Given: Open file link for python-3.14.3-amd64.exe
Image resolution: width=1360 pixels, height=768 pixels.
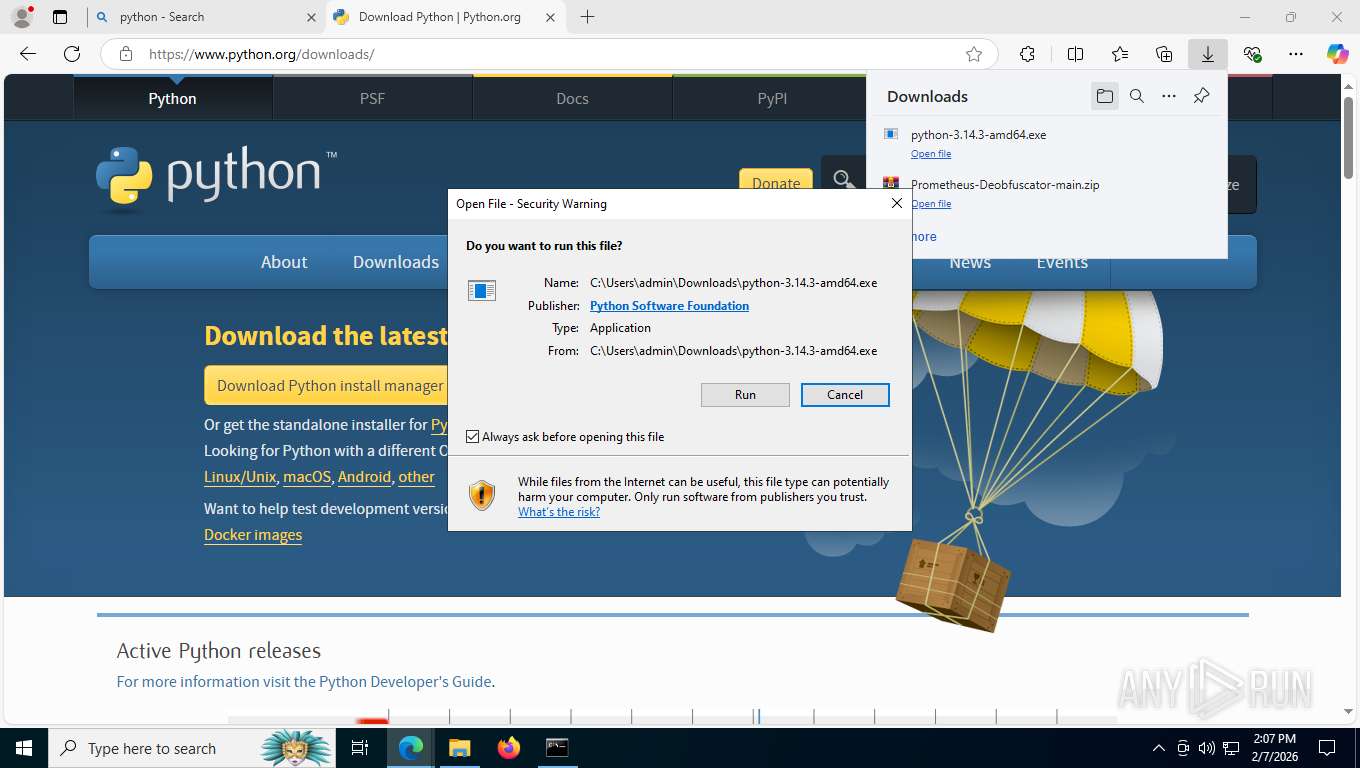Looking at the screenshot, I should coord(931,154).
